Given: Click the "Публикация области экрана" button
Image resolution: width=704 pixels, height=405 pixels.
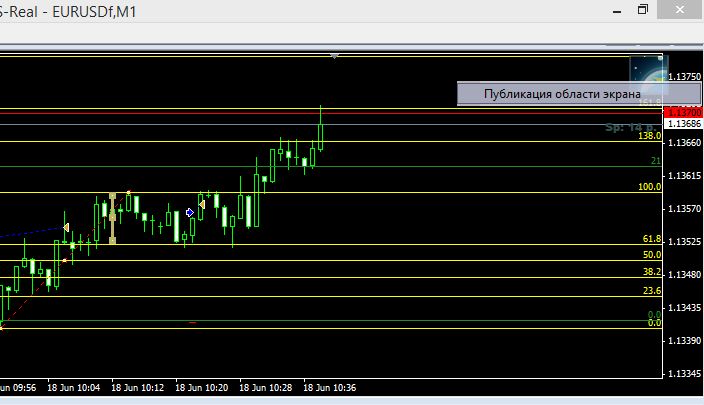Looking at the screenshot, I should 579,94.
